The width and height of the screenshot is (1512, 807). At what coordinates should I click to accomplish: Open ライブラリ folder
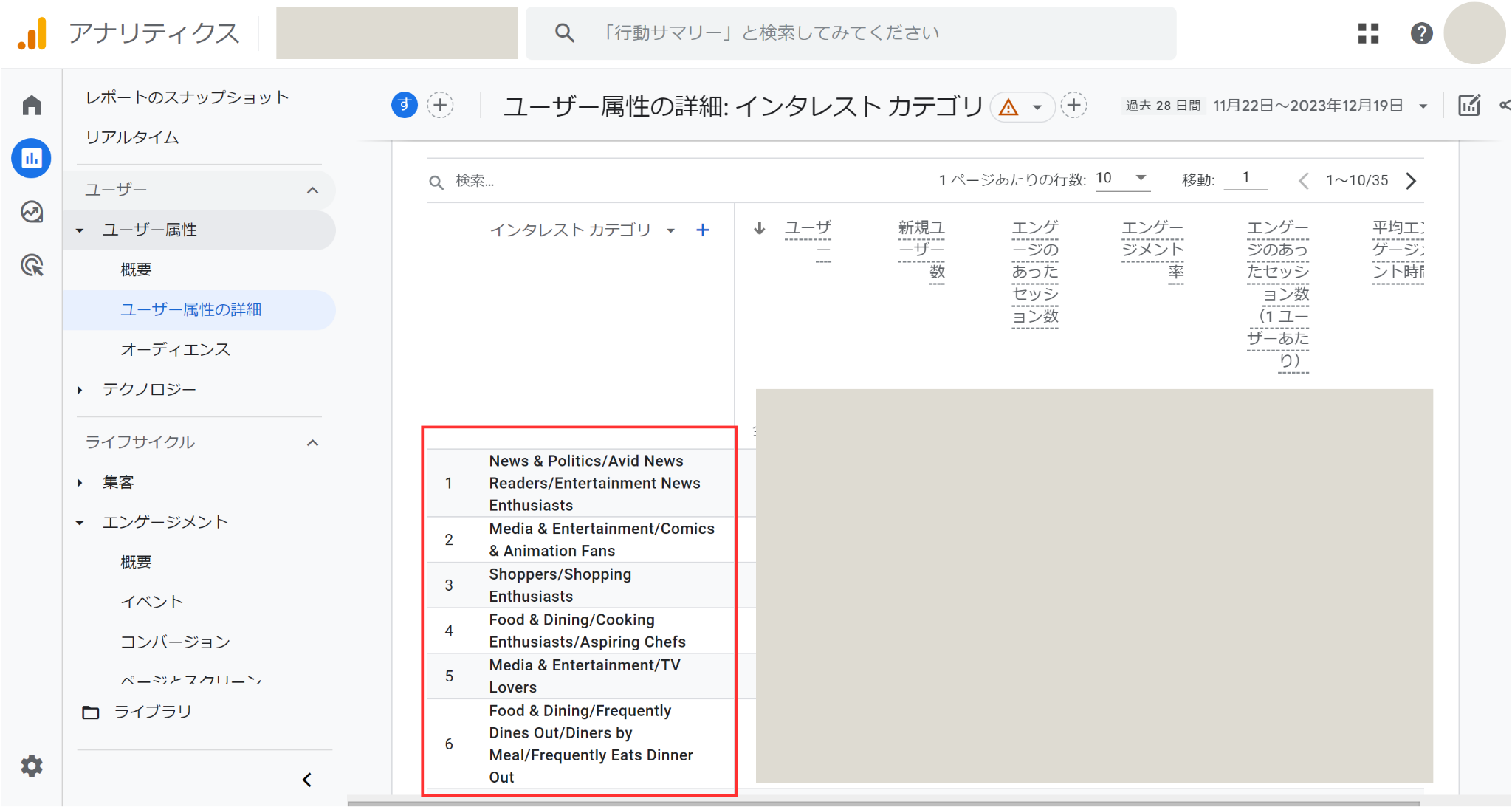tap(137, 712)
